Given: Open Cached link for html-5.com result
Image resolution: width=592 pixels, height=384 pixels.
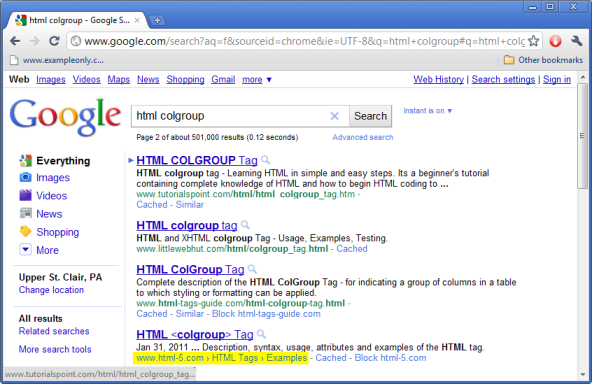Looking at the screenshot, I should pos(331,358).
